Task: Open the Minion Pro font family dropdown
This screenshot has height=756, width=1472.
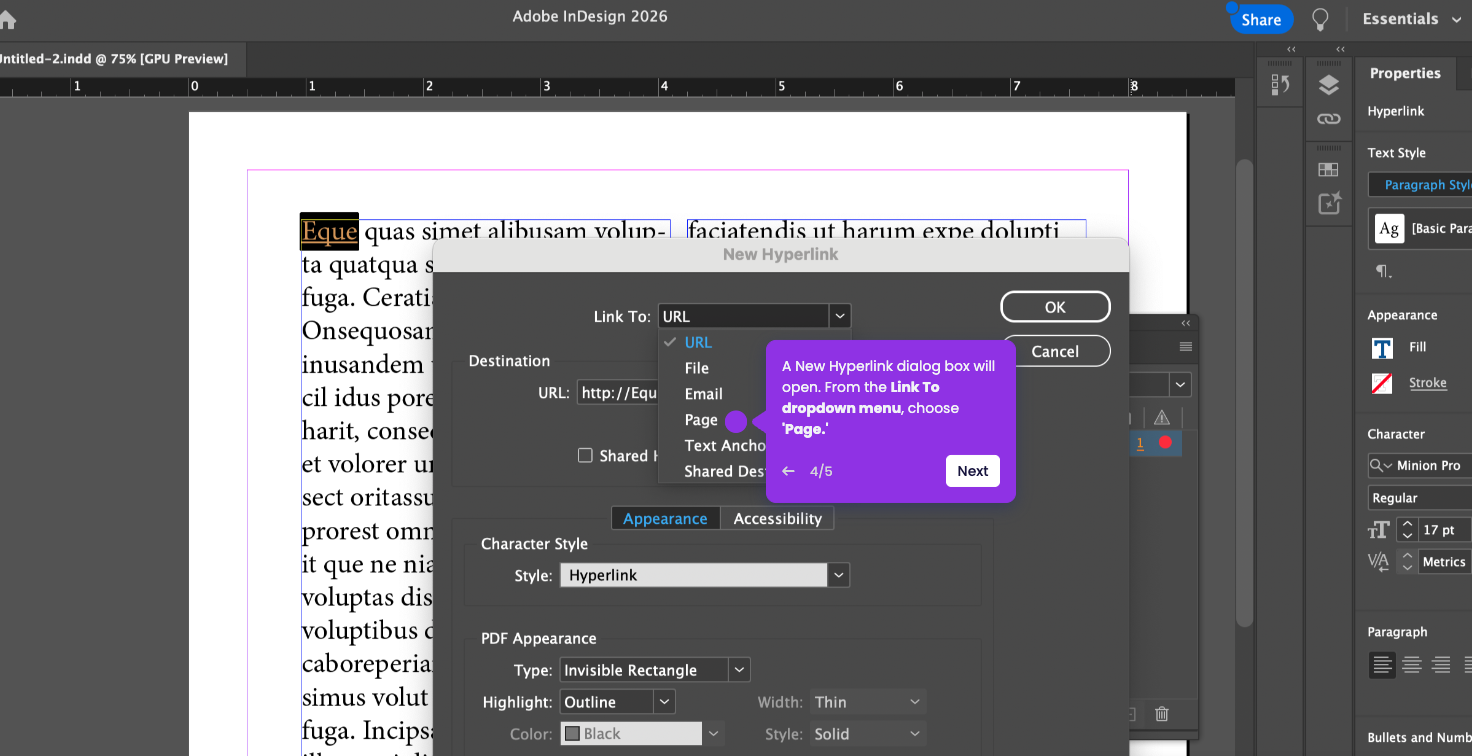Action: 1420,465
